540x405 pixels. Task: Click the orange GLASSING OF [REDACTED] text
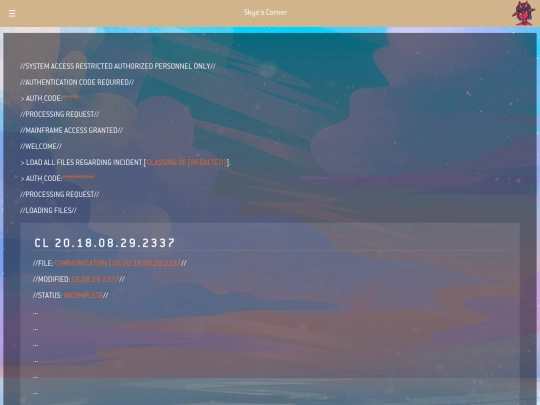tap(186, 162)
